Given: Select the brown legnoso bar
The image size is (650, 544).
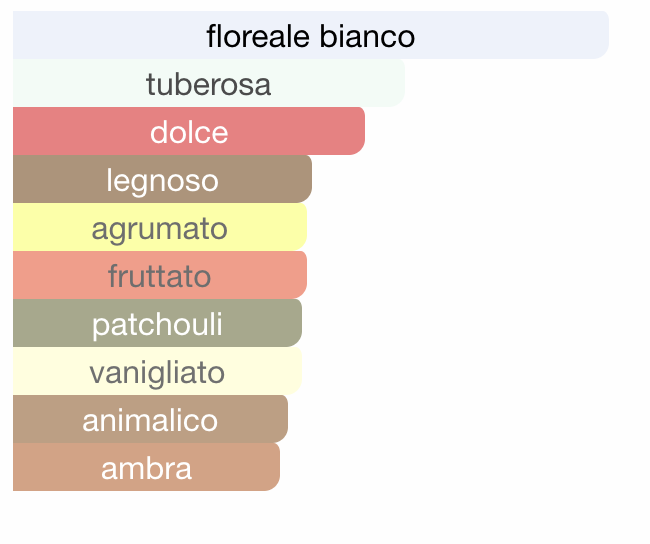Looking at the screenshot, I should [162, 179].
